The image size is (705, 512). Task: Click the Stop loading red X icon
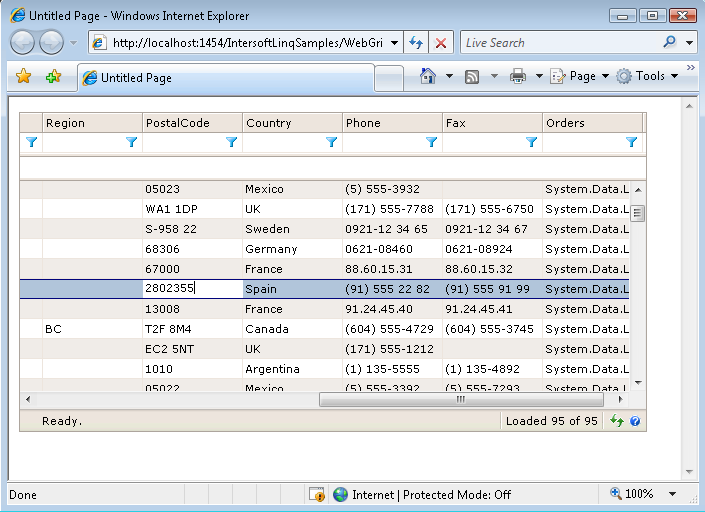[x=441, y=43]
